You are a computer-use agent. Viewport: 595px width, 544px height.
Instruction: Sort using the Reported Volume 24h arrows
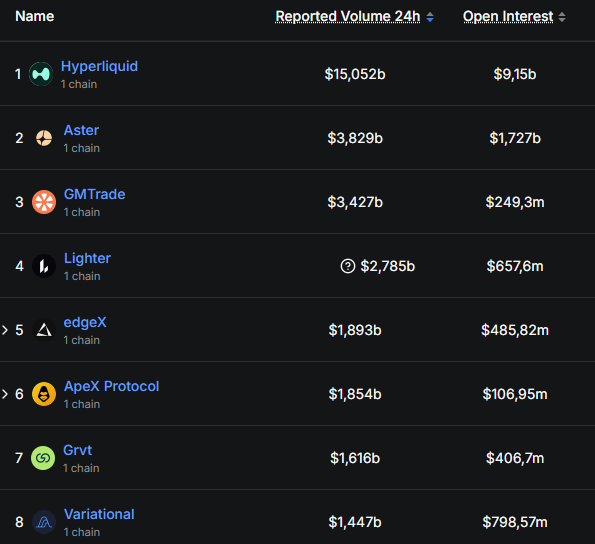[x=430, y=17]
